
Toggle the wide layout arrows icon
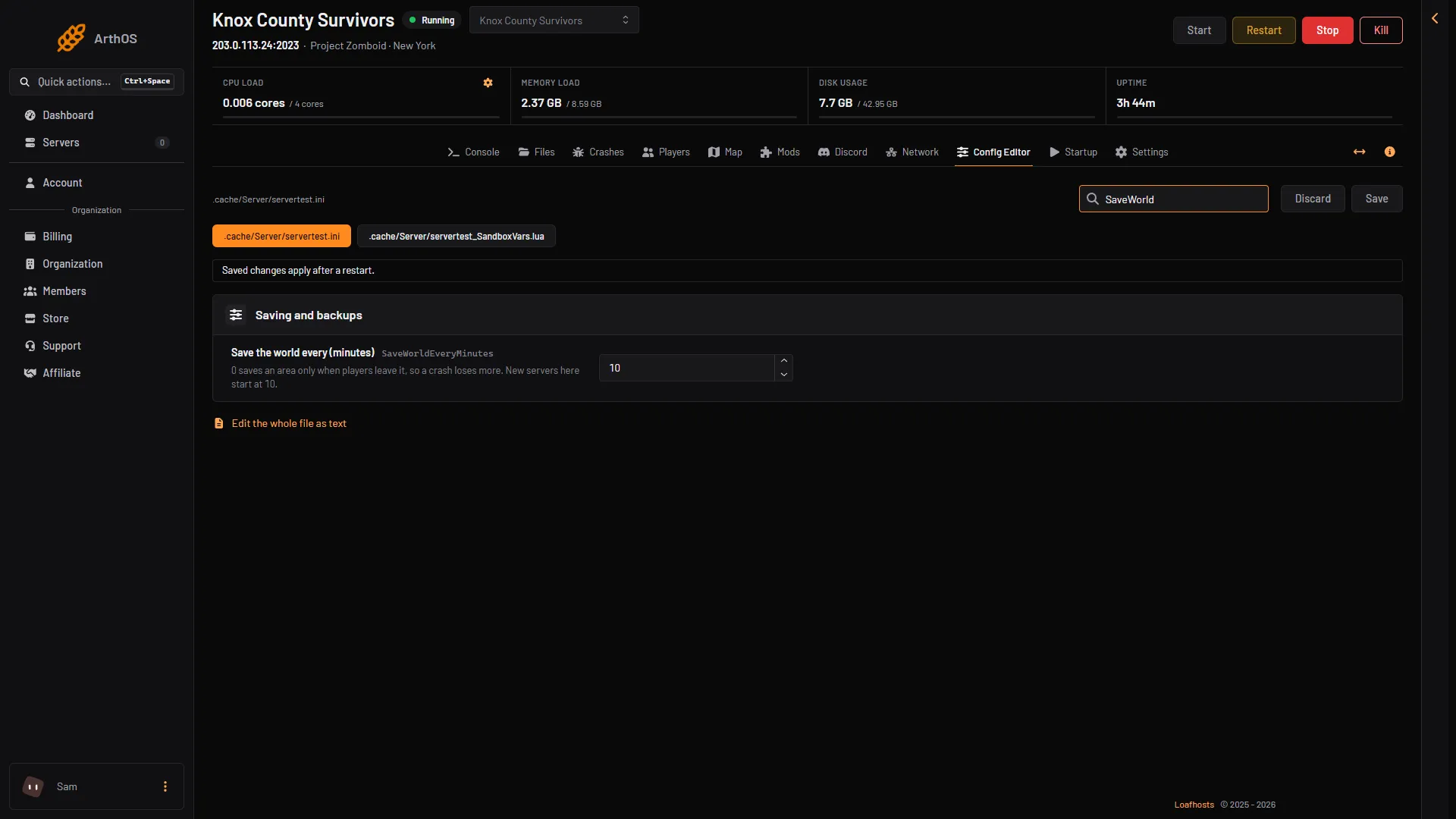pyautogui.click(x=1360, y=152)
